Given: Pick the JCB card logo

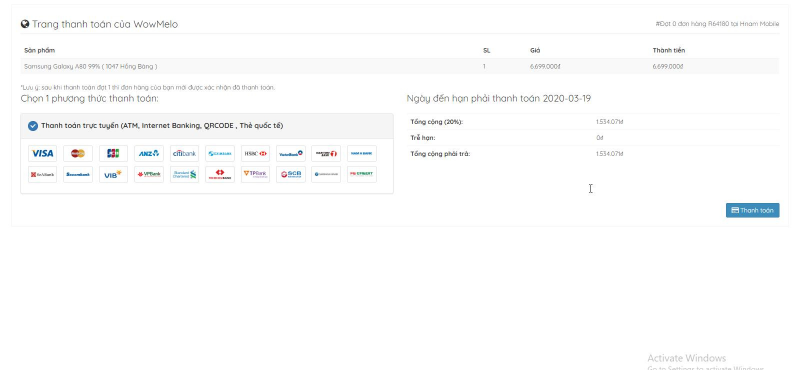Looking at the screenshot, I should pos(113,153).
